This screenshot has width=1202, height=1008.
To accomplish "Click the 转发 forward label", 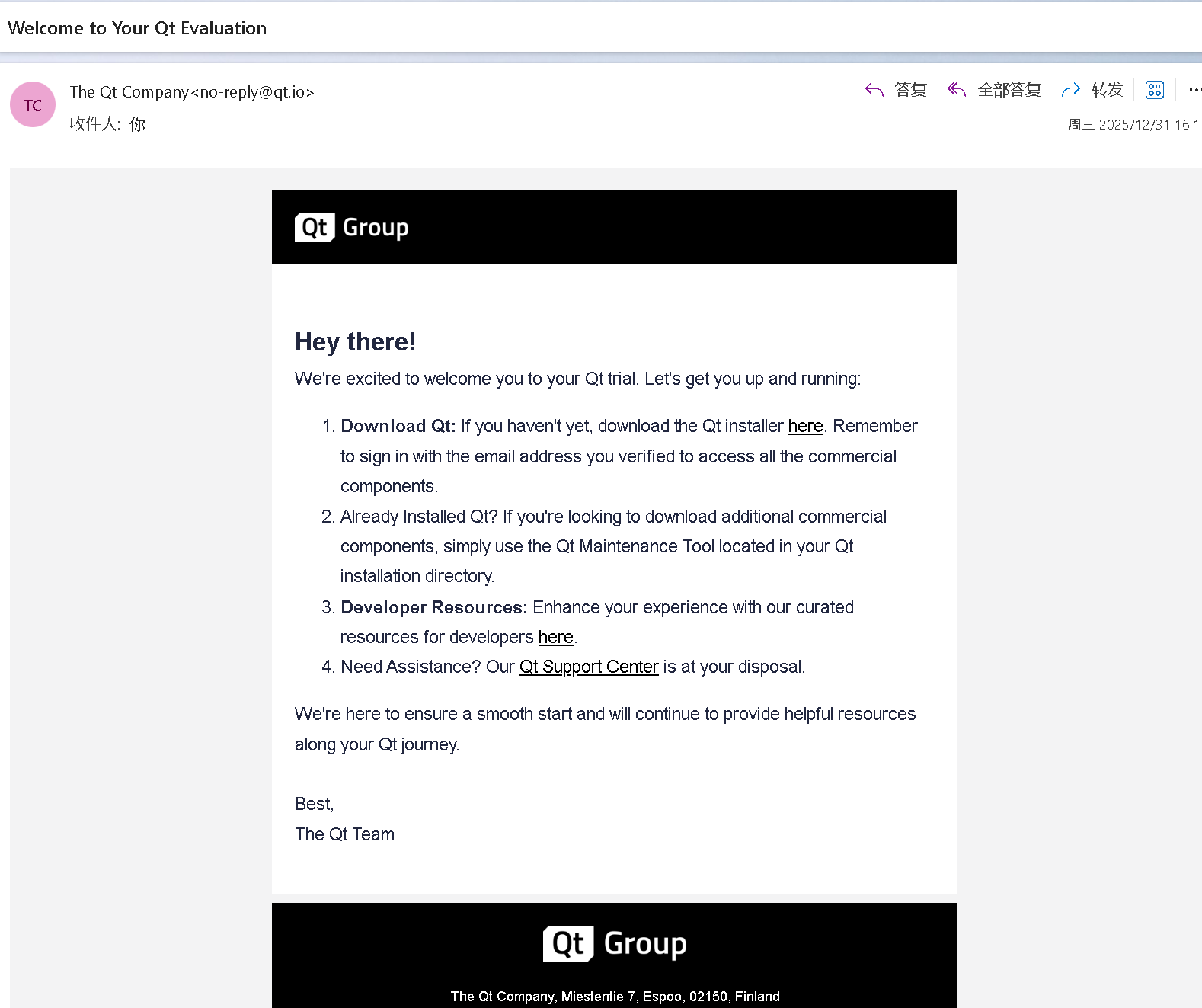I will click(1108, 90).
